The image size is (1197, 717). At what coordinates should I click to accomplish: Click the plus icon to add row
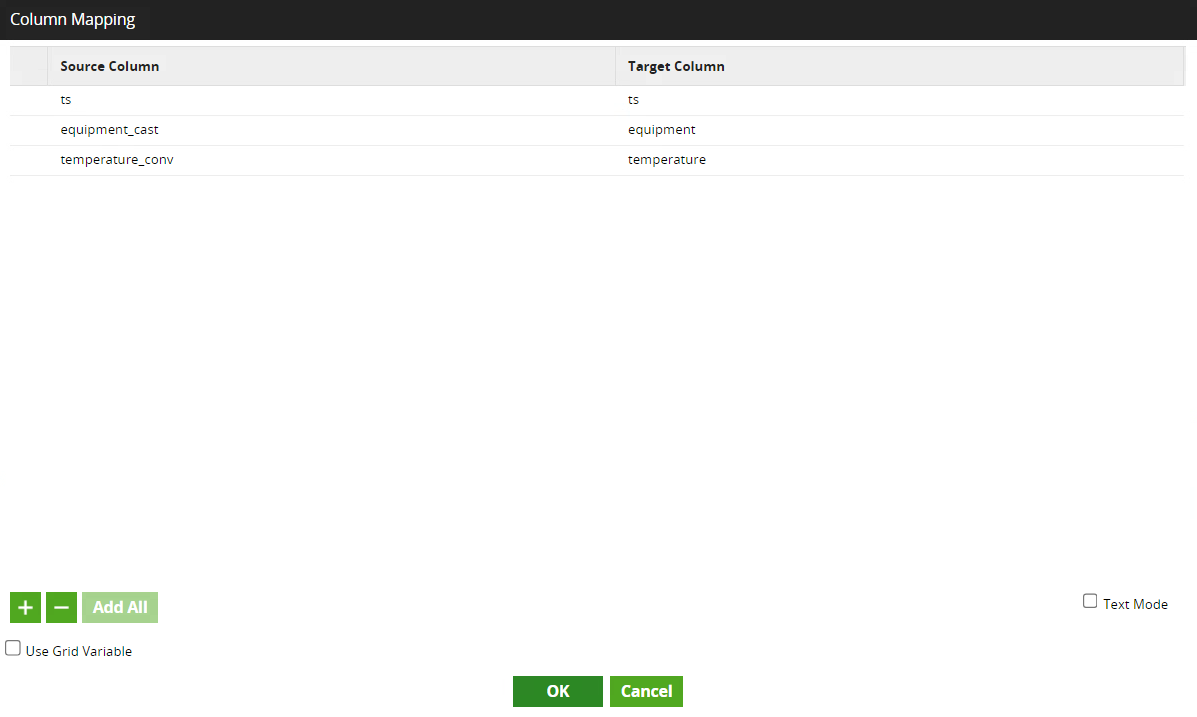click(x=25, y=607)
